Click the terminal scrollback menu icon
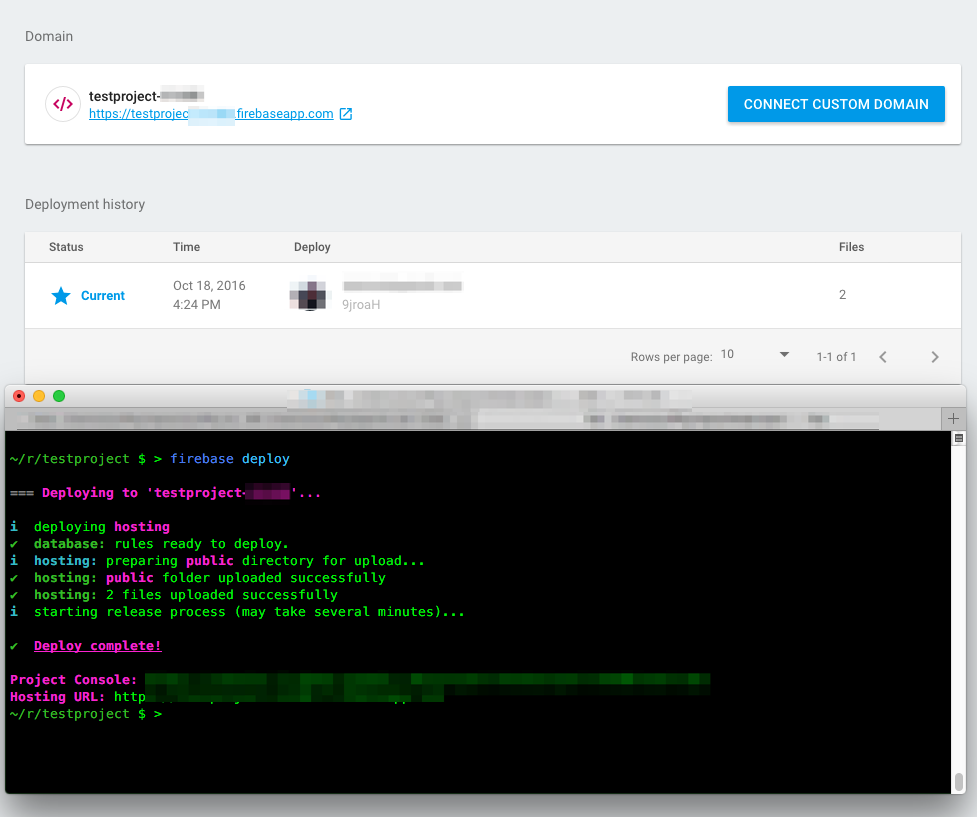Screen dimensions: 977x817 click(x=959, y=439)
